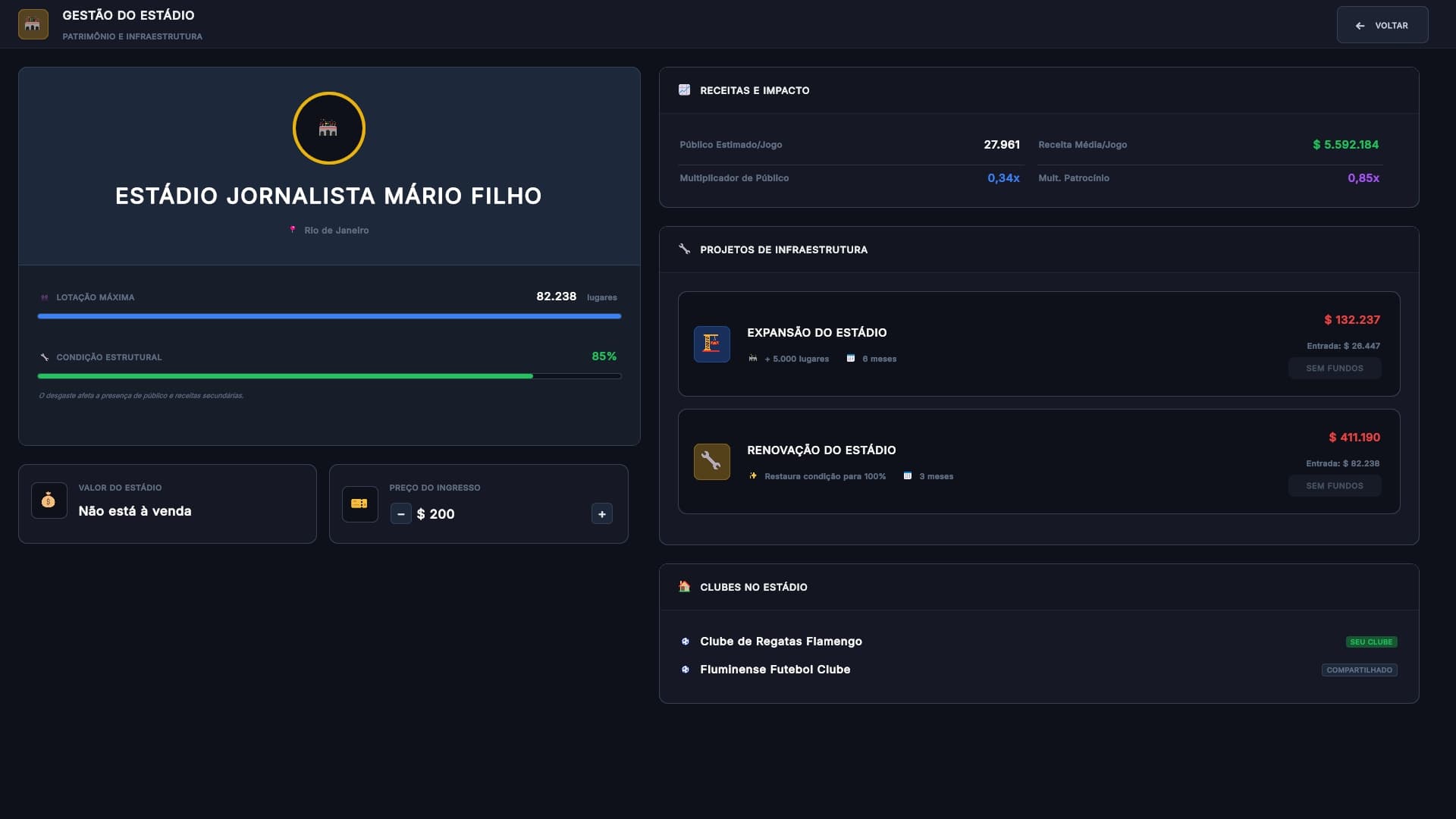
Task: Click the wrench icon beside Projetos de Infraestrutura
Action: pos(684,249)
